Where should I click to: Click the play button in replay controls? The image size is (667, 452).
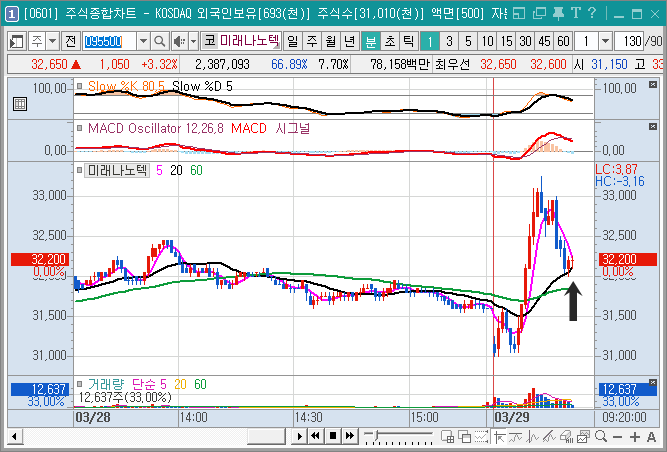pos(299,436)
